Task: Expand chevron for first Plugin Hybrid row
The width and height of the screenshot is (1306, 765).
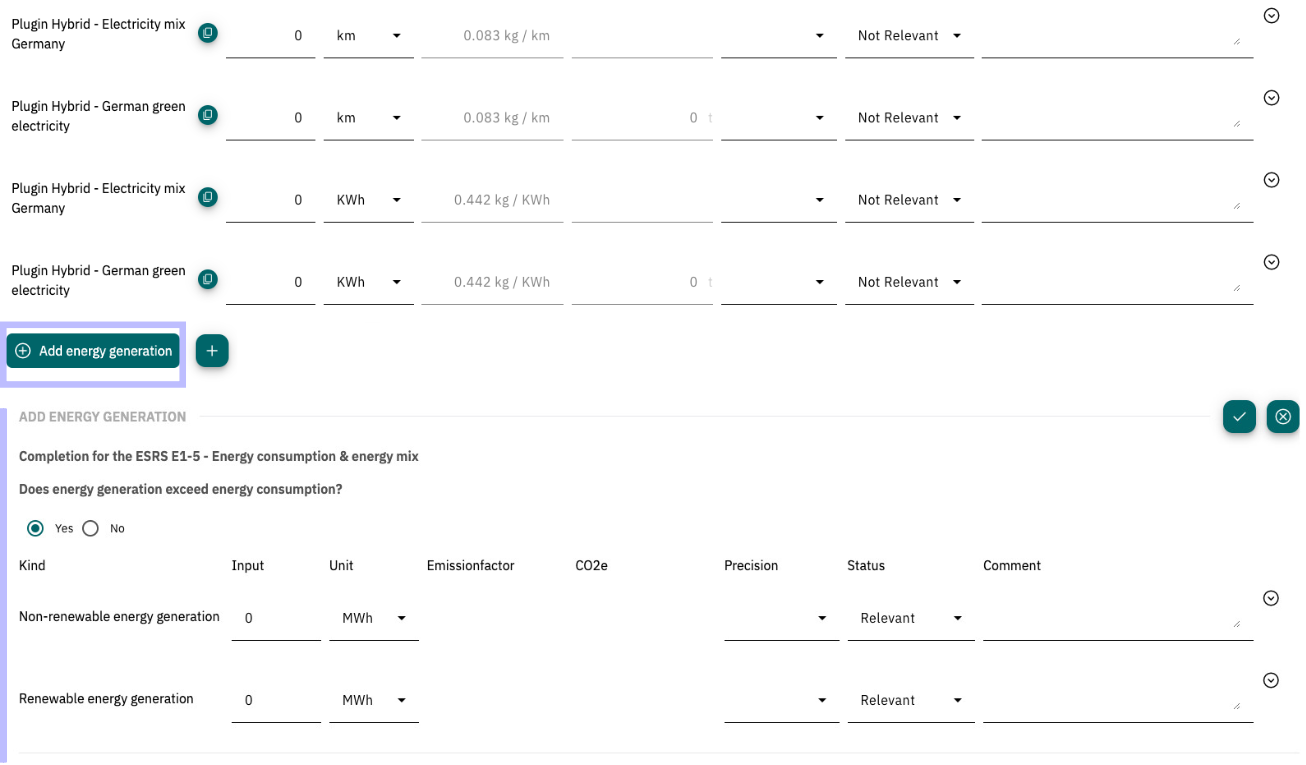Action: (1271, 16)
